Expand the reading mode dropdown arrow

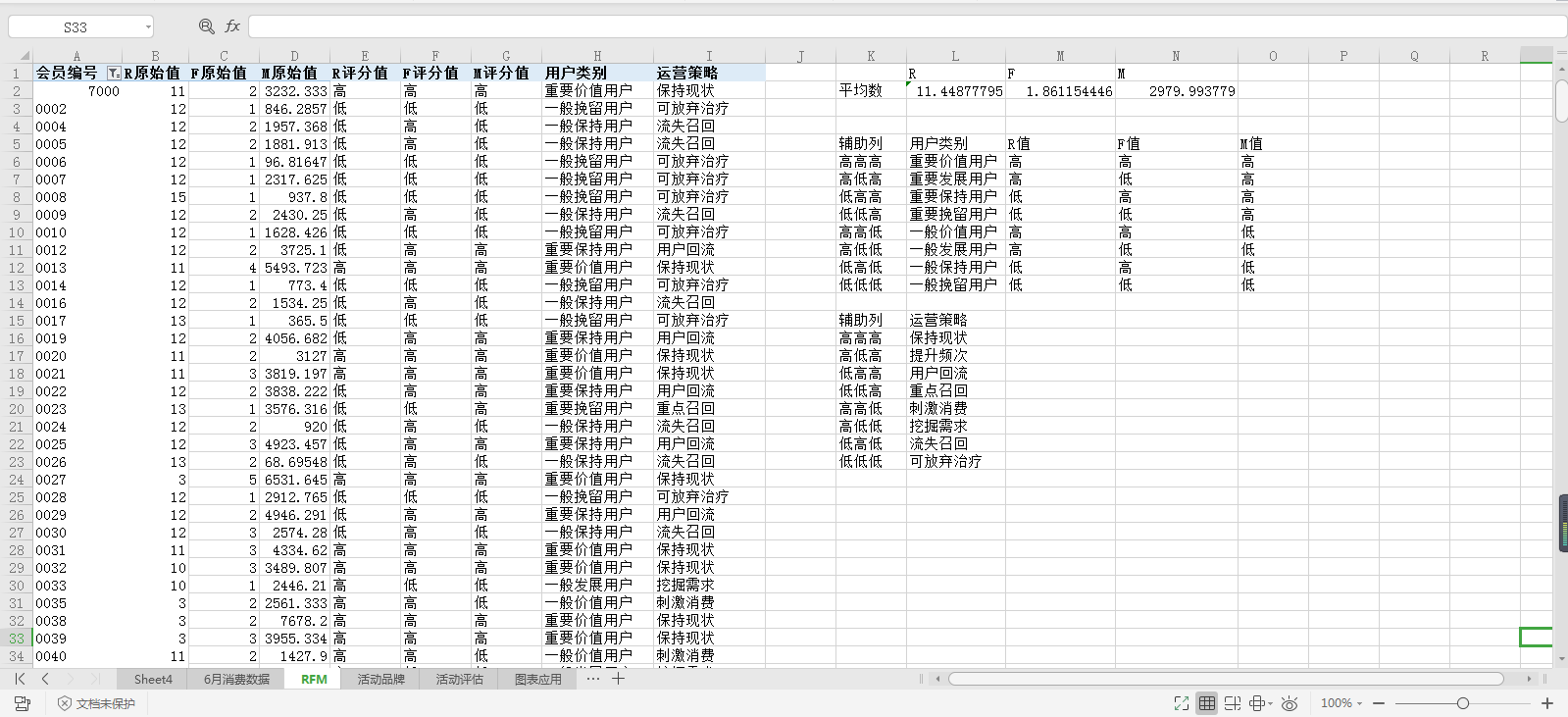click(x=1271, y=703)
